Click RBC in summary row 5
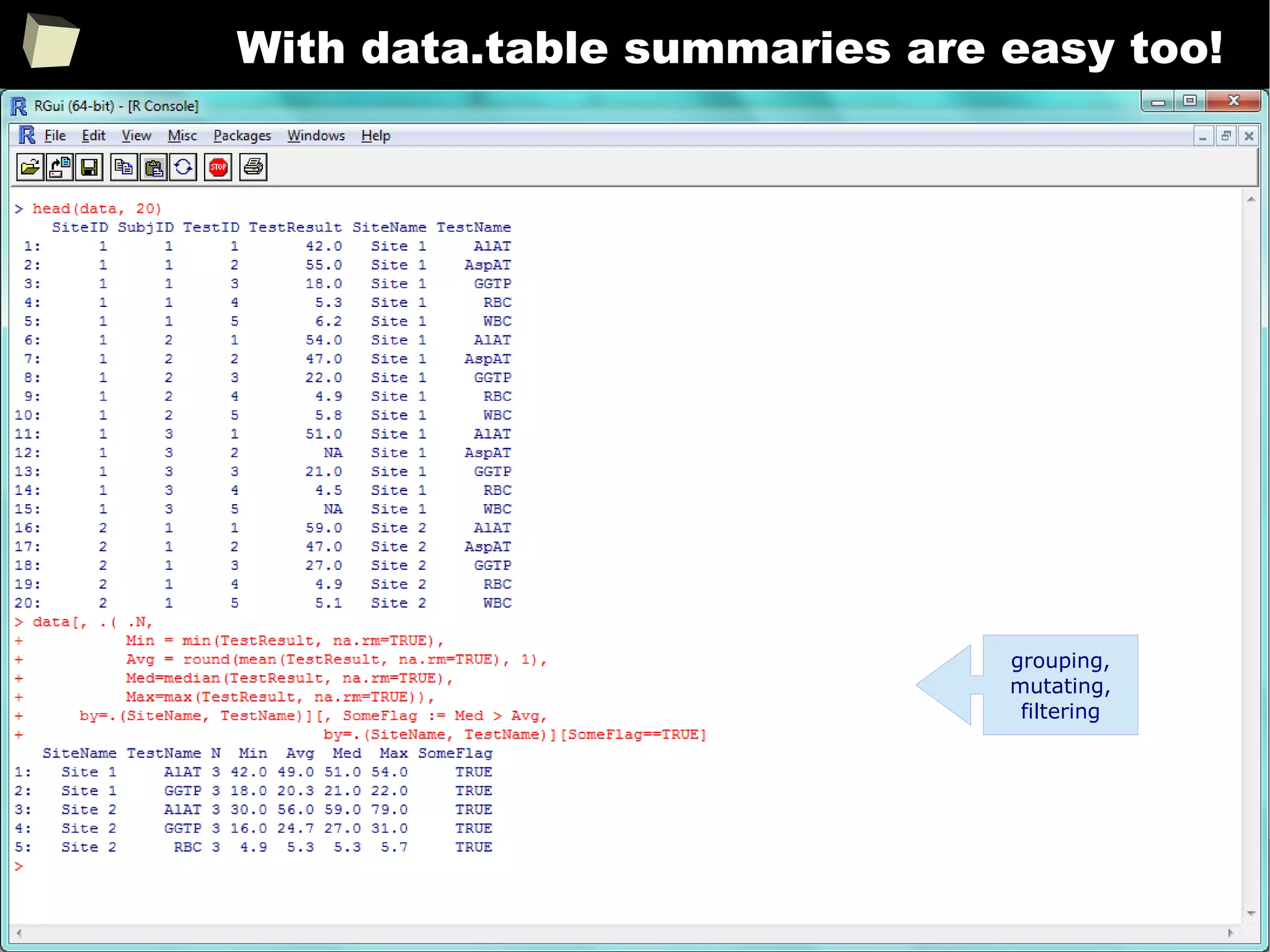1270x952 pixels. [x=187, y=848]
